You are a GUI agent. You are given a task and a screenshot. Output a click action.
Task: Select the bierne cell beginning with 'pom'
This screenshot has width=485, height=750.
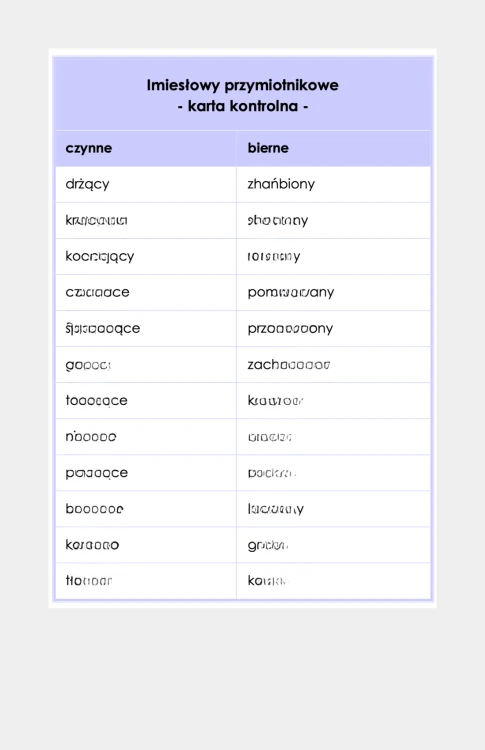[x=334, y=292]
